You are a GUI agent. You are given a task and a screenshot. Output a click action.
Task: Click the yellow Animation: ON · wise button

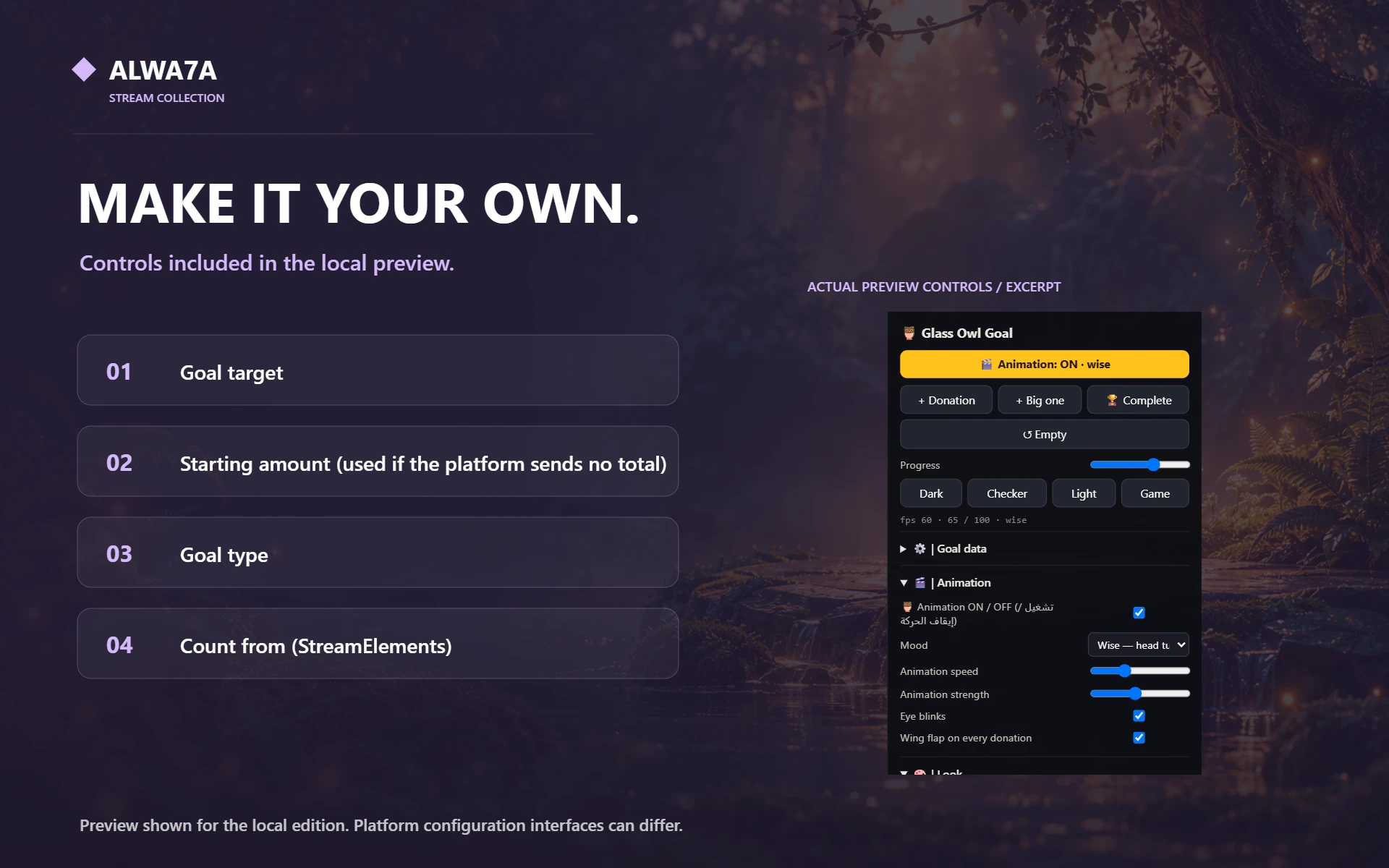tap(1044, 365)
